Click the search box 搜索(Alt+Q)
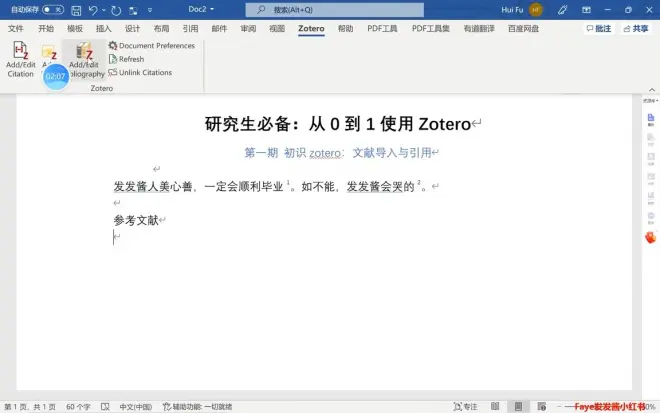Screen dimensions: 660x413 point(335,10)
